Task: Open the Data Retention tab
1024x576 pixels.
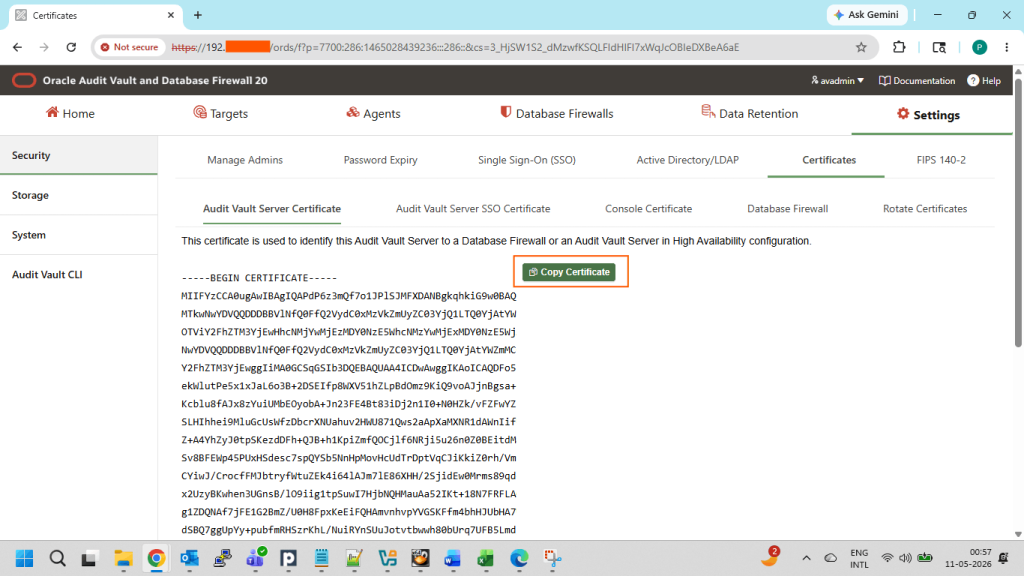Action: click(750, 114)
